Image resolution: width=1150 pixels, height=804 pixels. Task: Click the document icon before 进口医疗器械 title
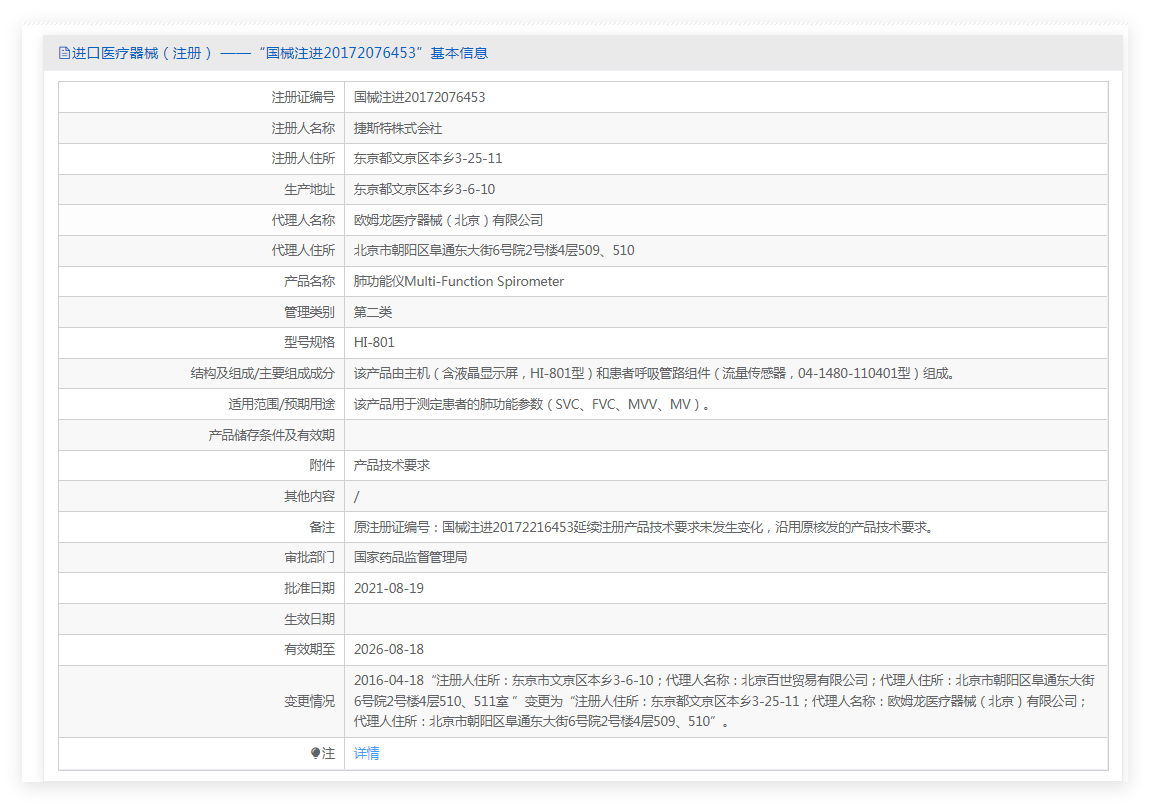click(65, 53)
